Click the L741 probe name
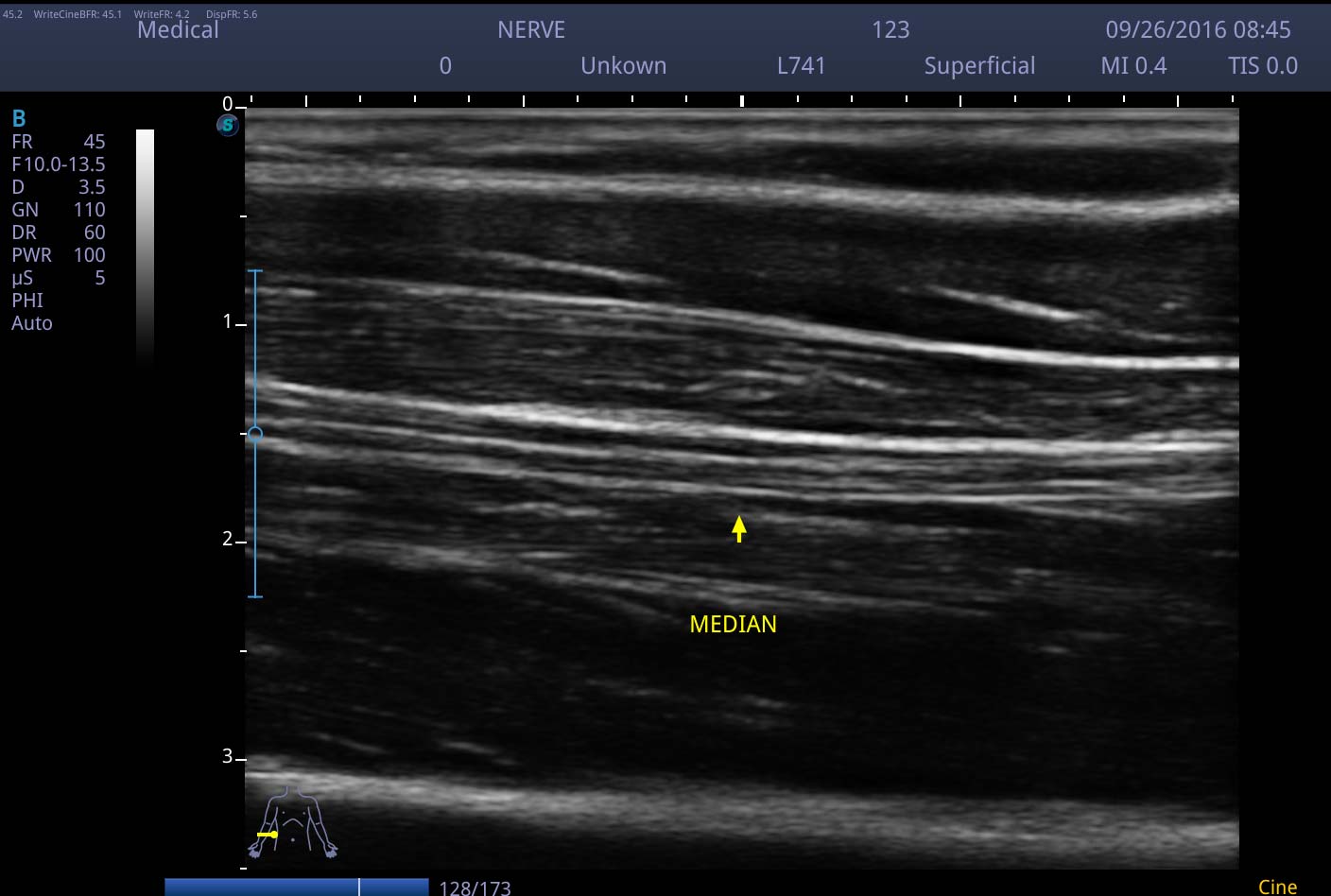Image resolution: width=1331 pixels, height=896 pixels. click(802, 66)
